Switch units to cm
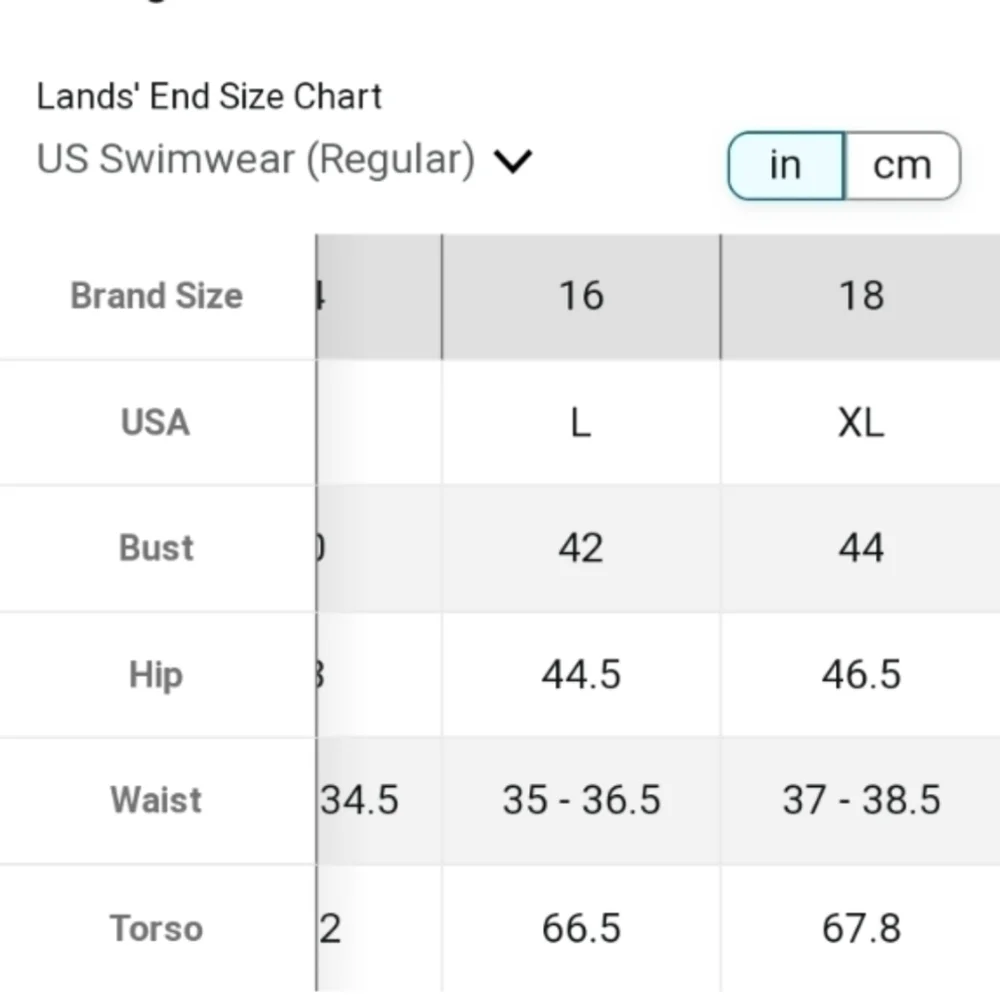1000x1004 pixels. point(902,166)
